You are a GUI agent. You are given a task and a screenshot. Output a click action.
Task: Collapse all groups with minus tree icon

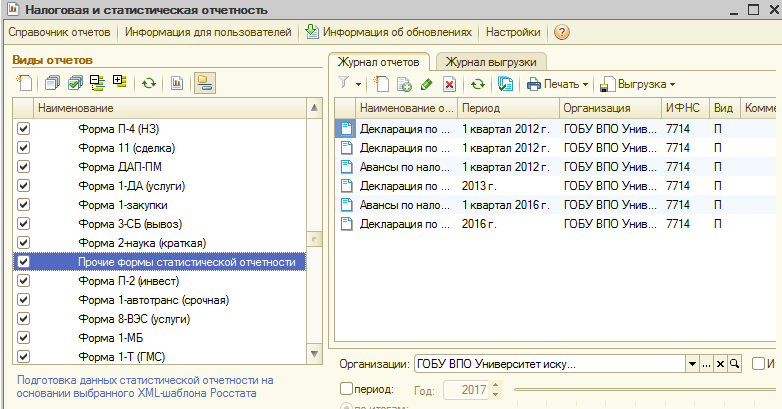97,83
